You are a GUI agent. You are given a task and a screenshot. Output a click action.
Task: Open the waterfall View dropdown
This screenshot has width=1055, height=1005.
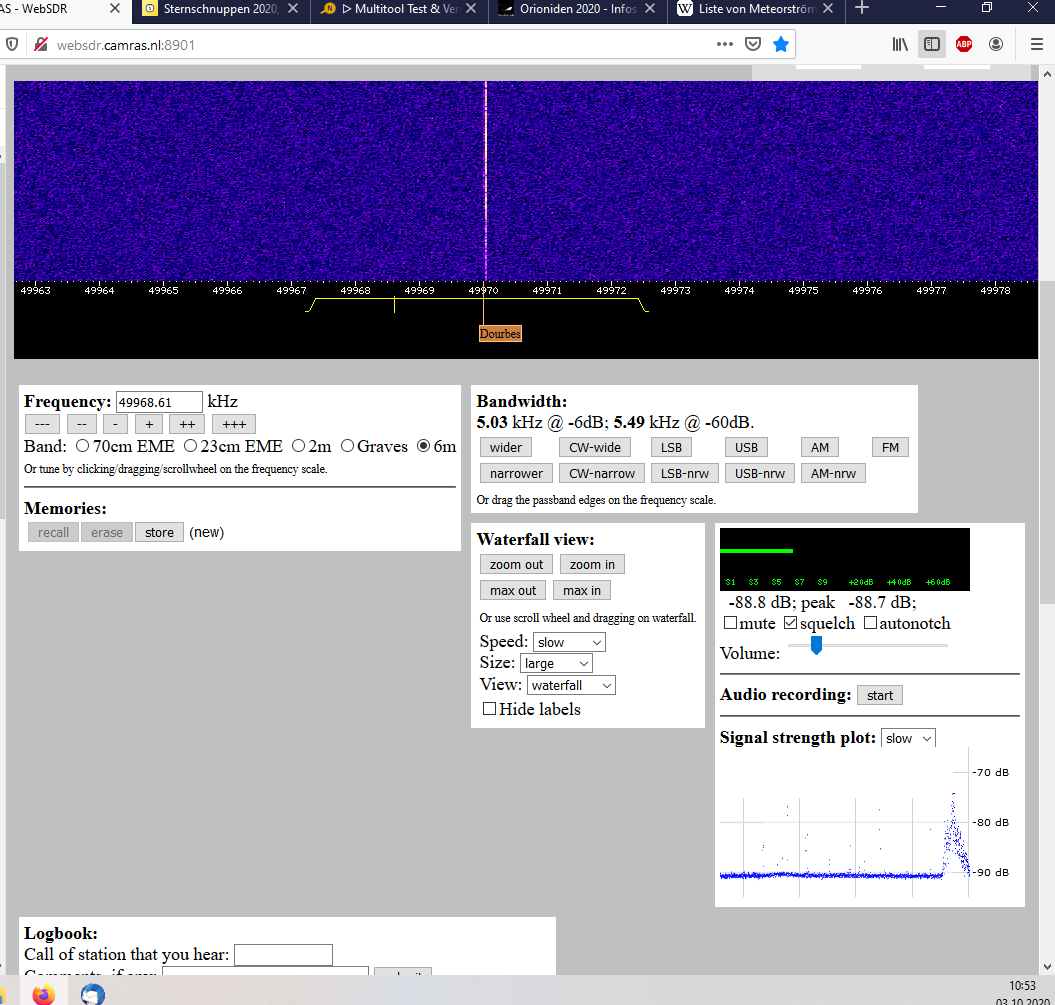(571, 685)
